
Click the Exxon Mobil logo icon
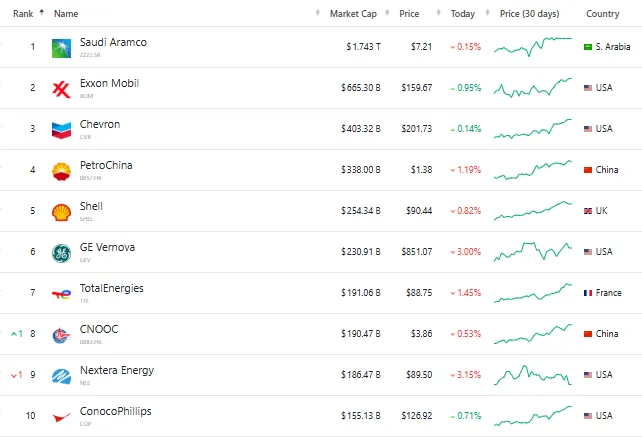[61, 88]
